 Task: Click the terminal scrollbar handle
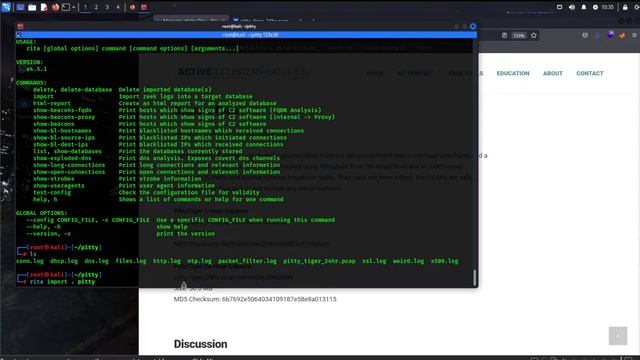(475, 278)
